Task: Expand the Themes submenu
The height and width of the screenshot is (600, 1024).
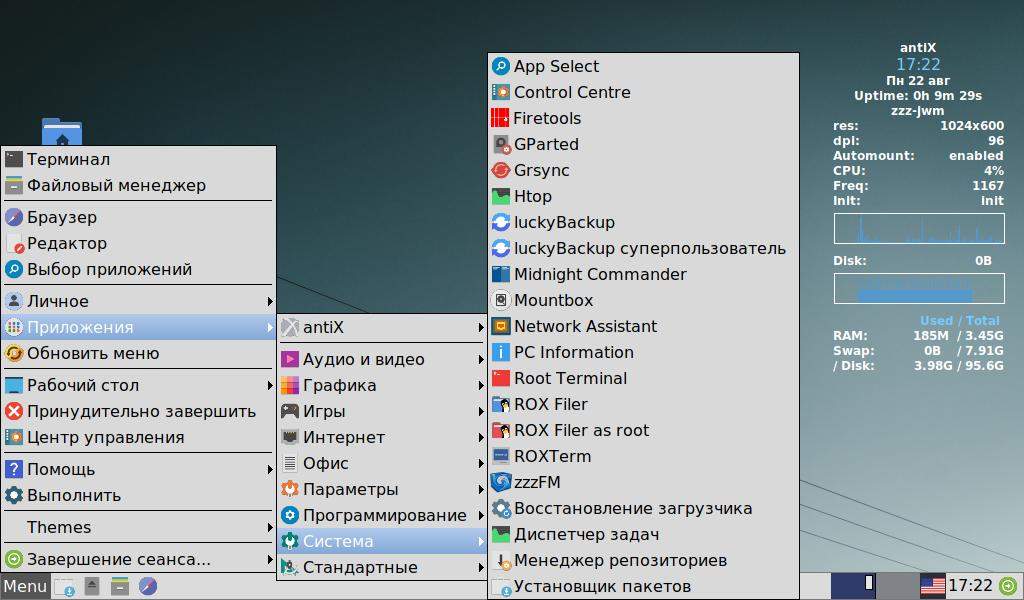Action: pos(138,528)
